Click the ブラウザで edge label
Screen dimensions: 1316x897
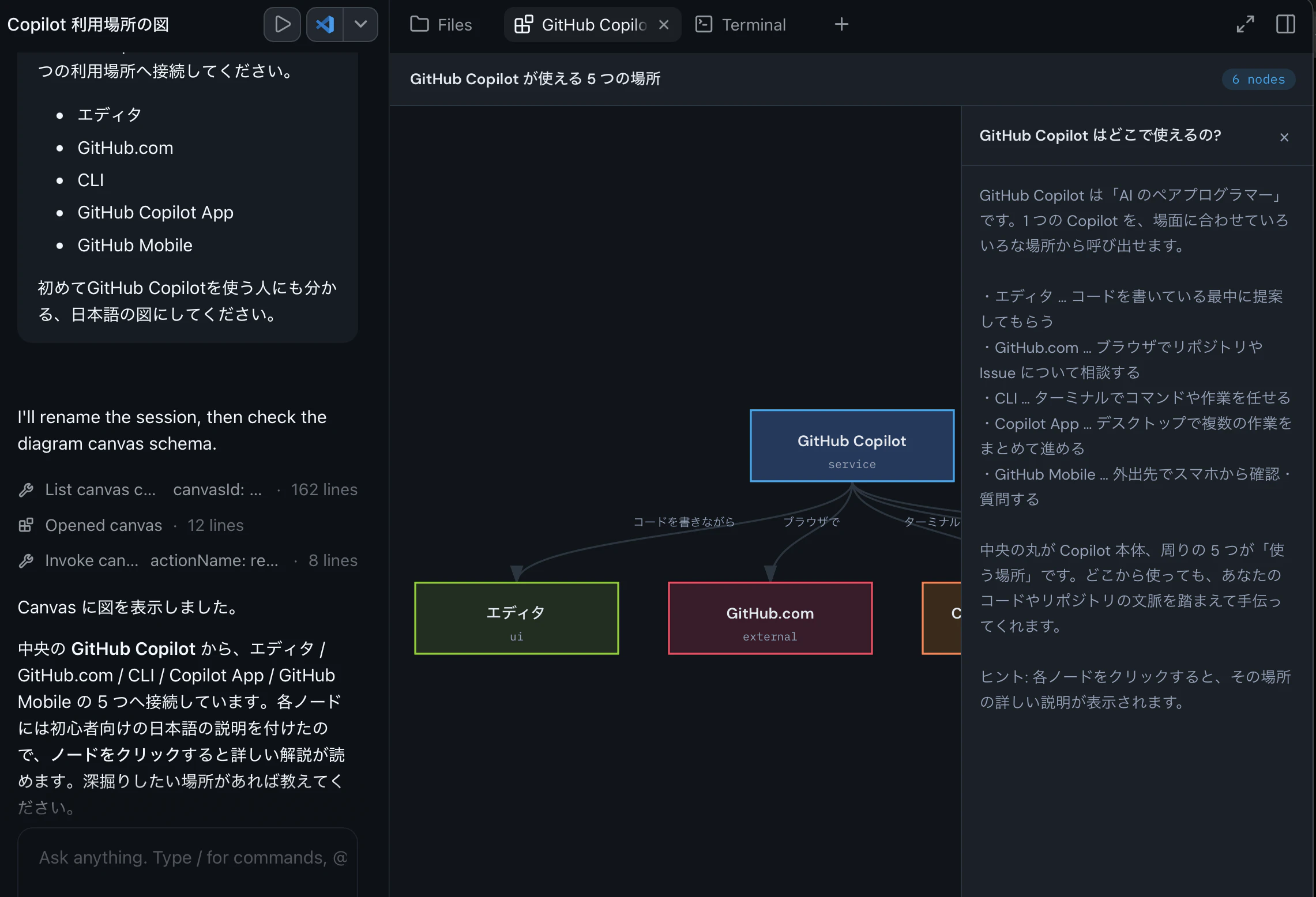(811, 522)
